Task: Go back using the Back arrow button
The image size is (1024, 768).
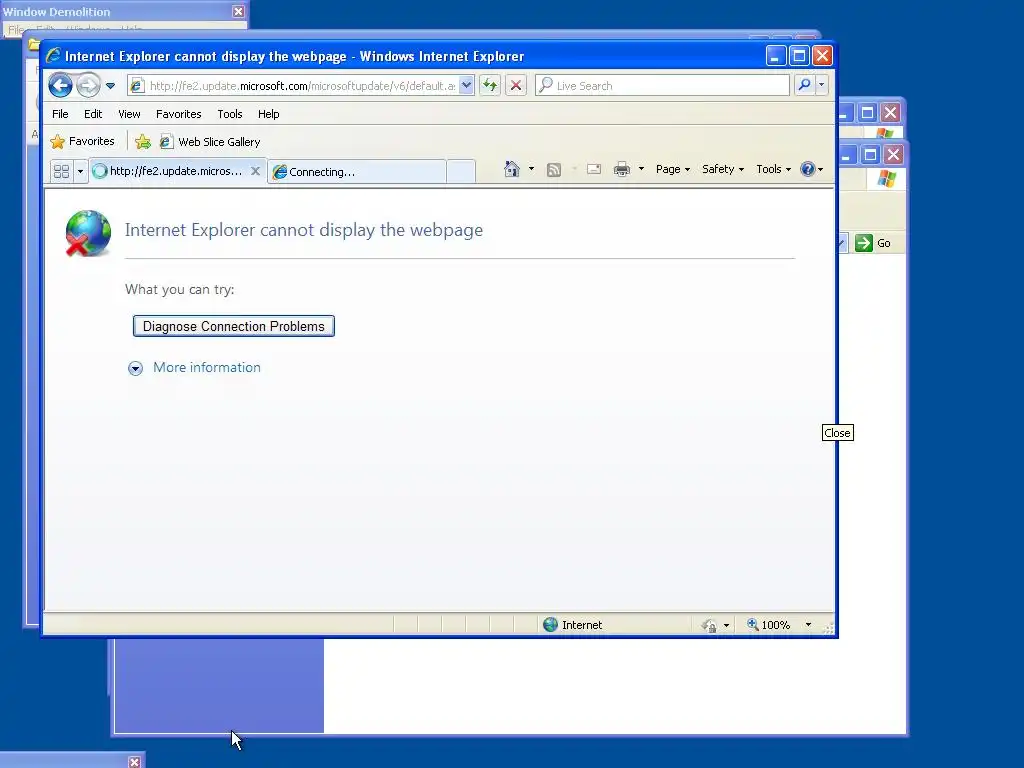Action: (60, 86)
